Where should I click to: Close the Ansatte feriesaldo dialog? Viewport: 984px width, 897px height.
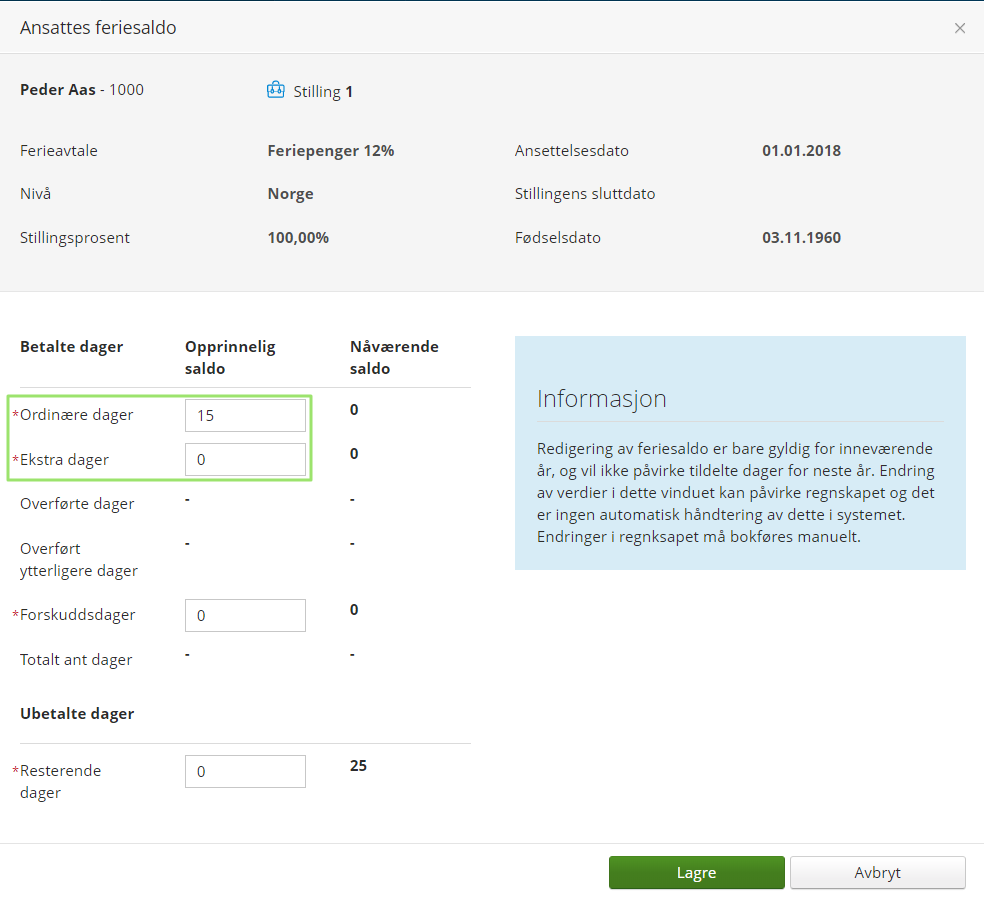[960, 28]
